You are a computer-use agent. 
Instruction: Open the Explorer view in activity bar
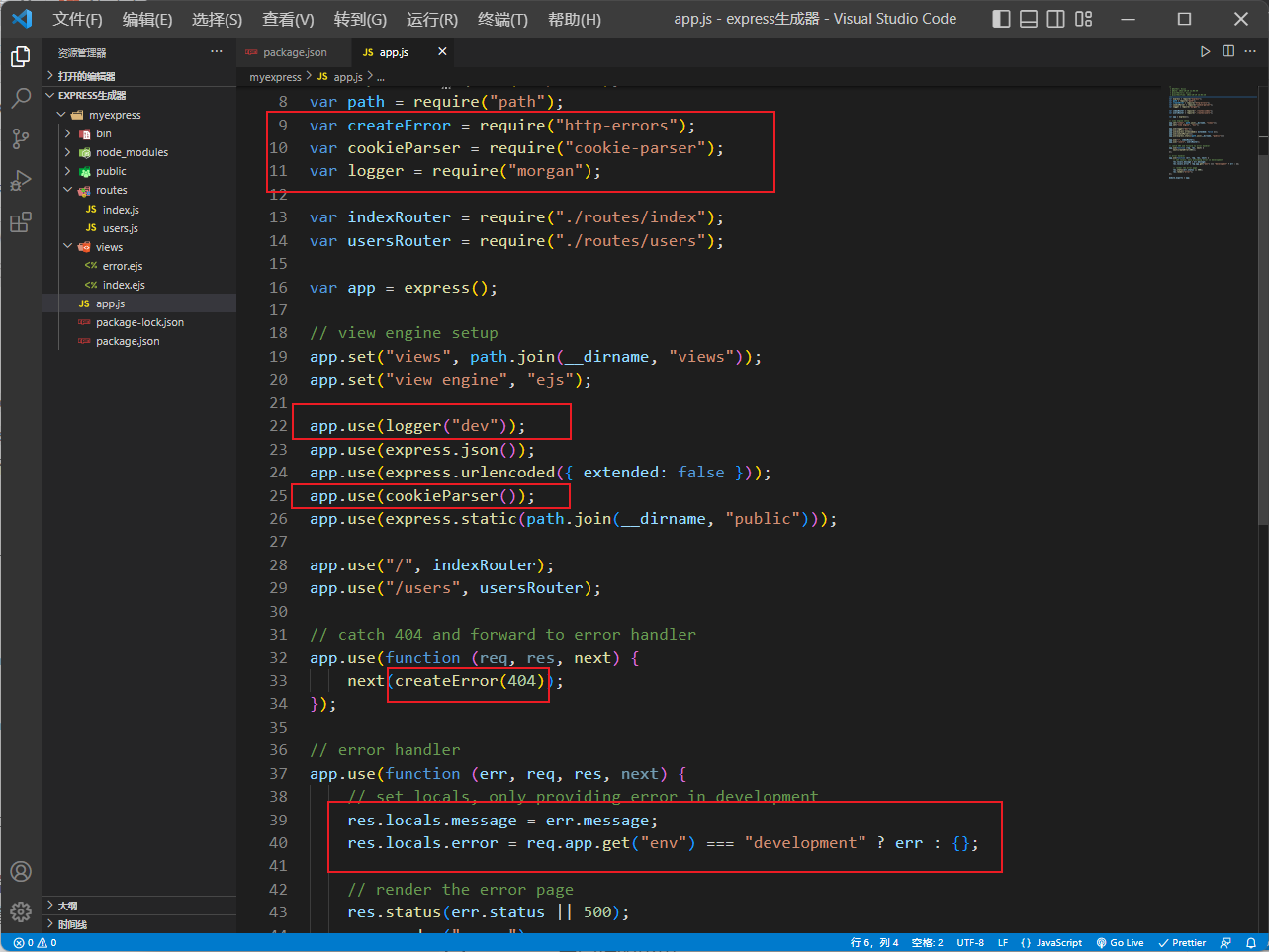click(x=20, y=57)
